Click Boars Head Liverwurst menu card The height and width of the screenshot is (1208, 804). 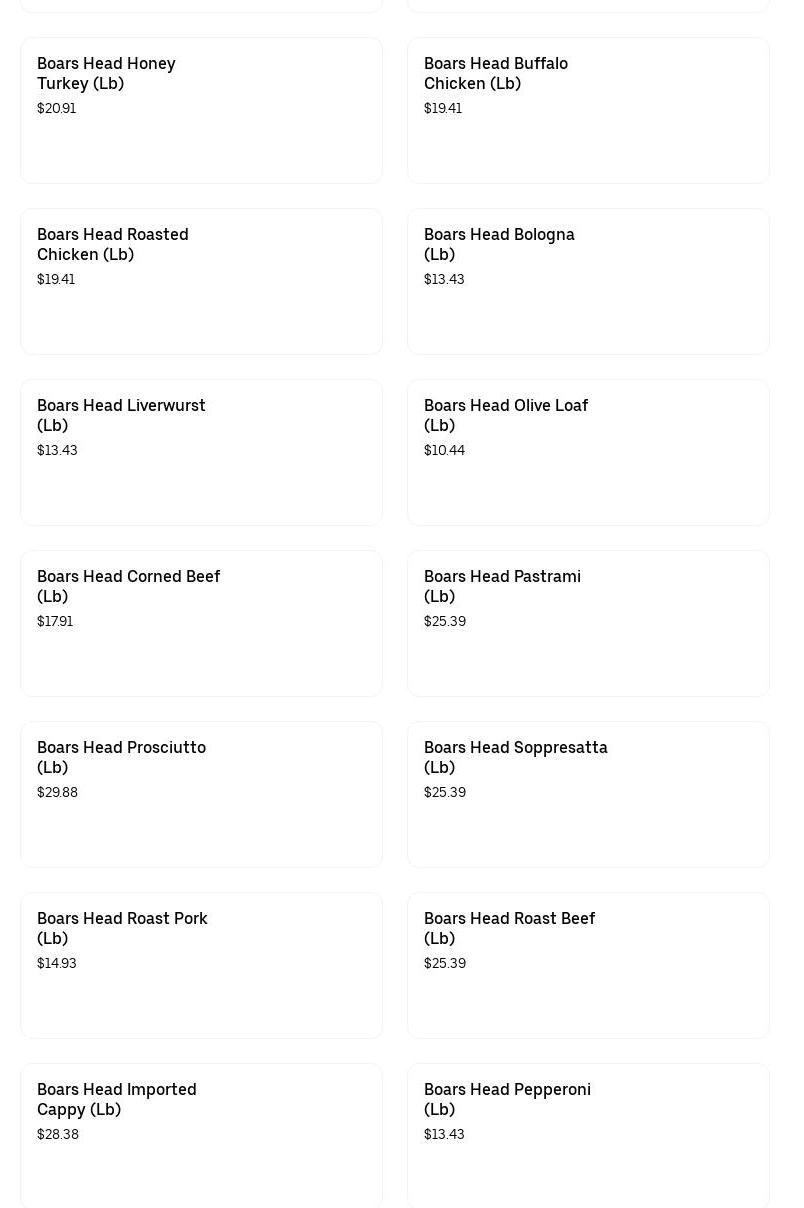point(201,453)
